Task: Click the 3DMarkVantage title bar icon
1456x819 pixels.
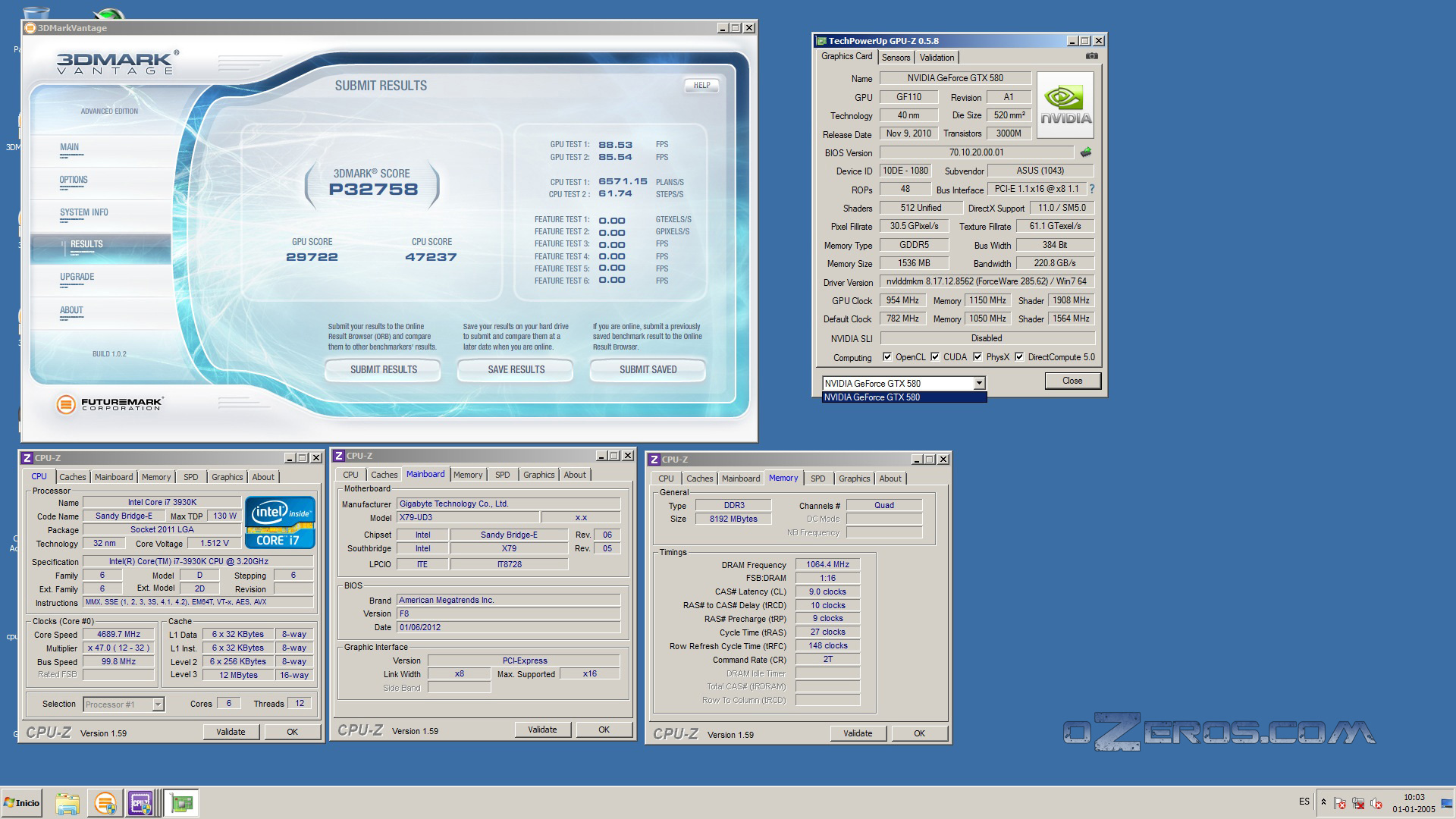Action: (x=30, y=28)
